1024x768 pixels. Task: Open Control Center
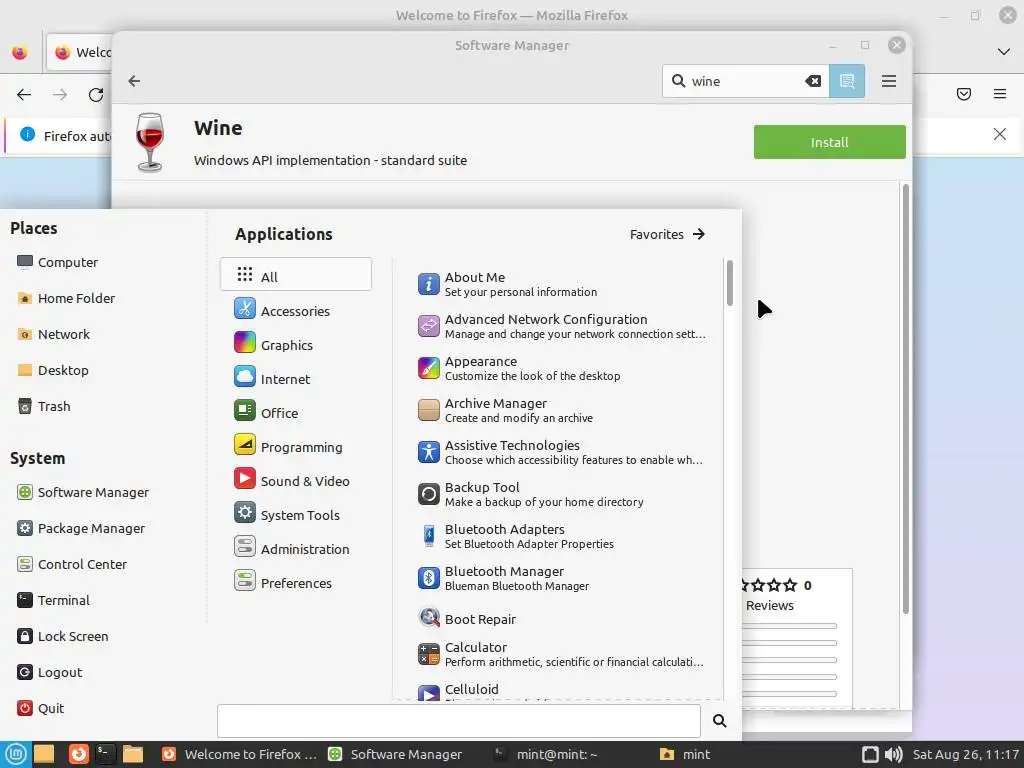[x=72, y=564]
